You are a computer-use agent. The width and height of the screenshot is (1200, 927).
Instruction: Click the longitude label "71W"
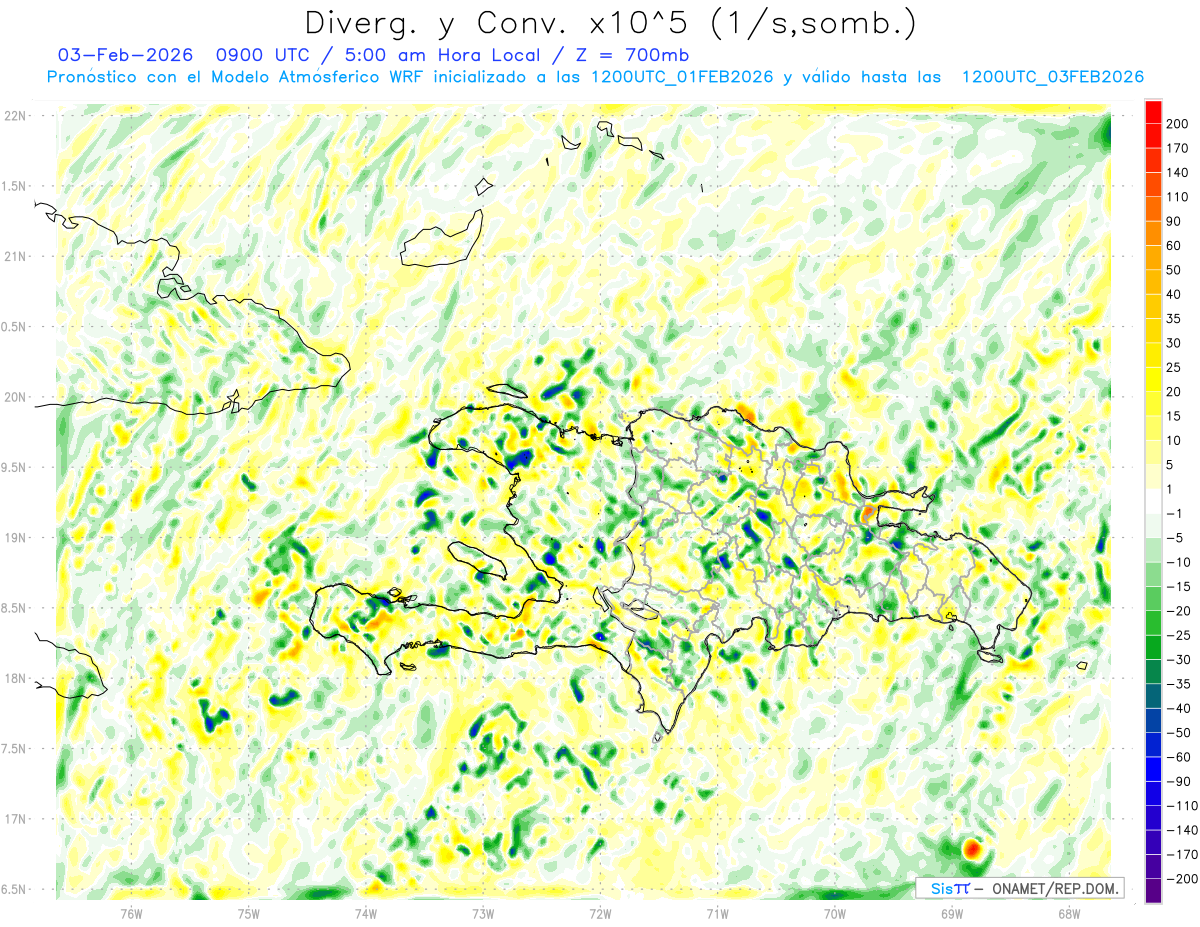[717, 914]
